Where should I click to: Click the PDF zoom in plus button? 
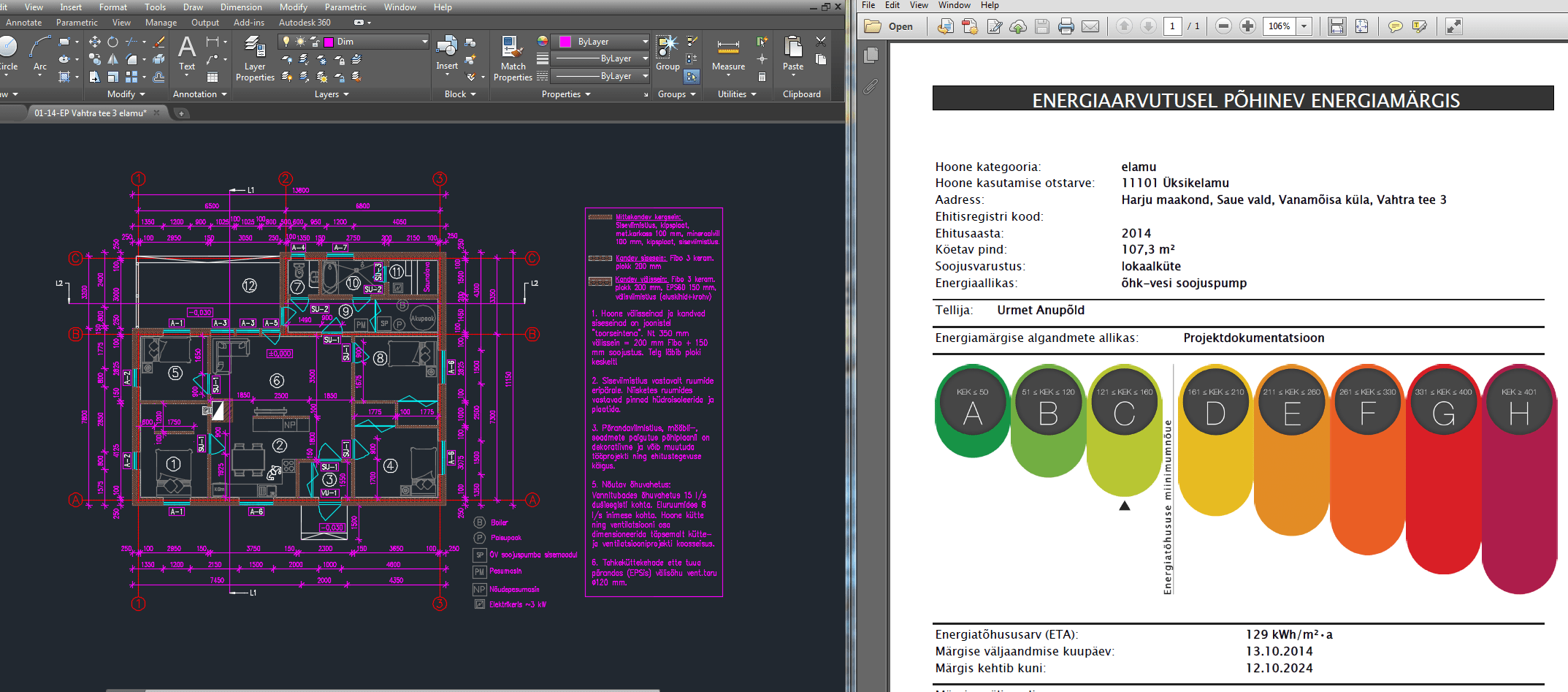pyautogui.click(x=1247, y=26)
